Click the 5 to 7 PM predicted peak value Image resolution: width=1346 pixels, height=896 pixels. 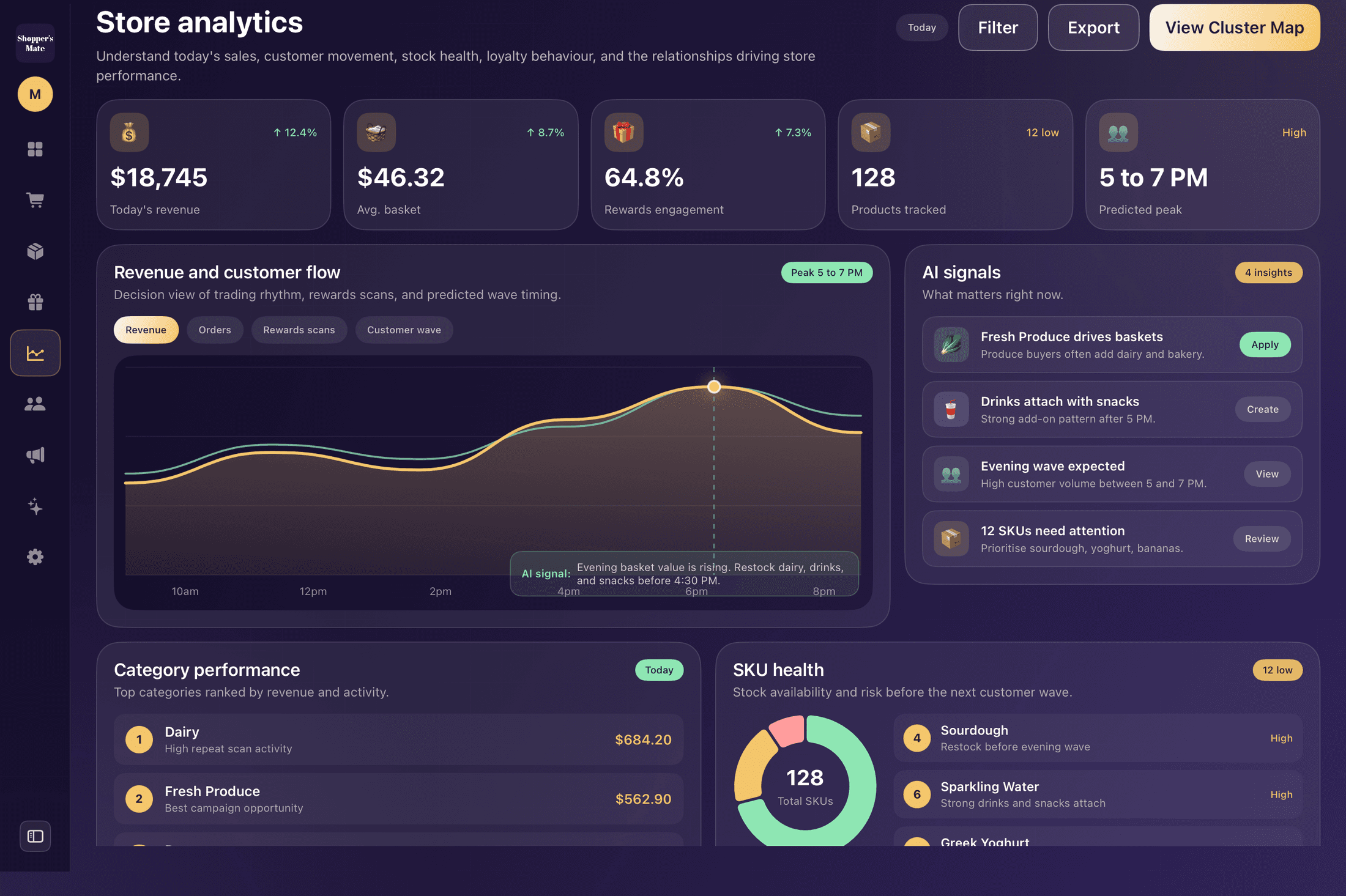(x=1153, y=177)
